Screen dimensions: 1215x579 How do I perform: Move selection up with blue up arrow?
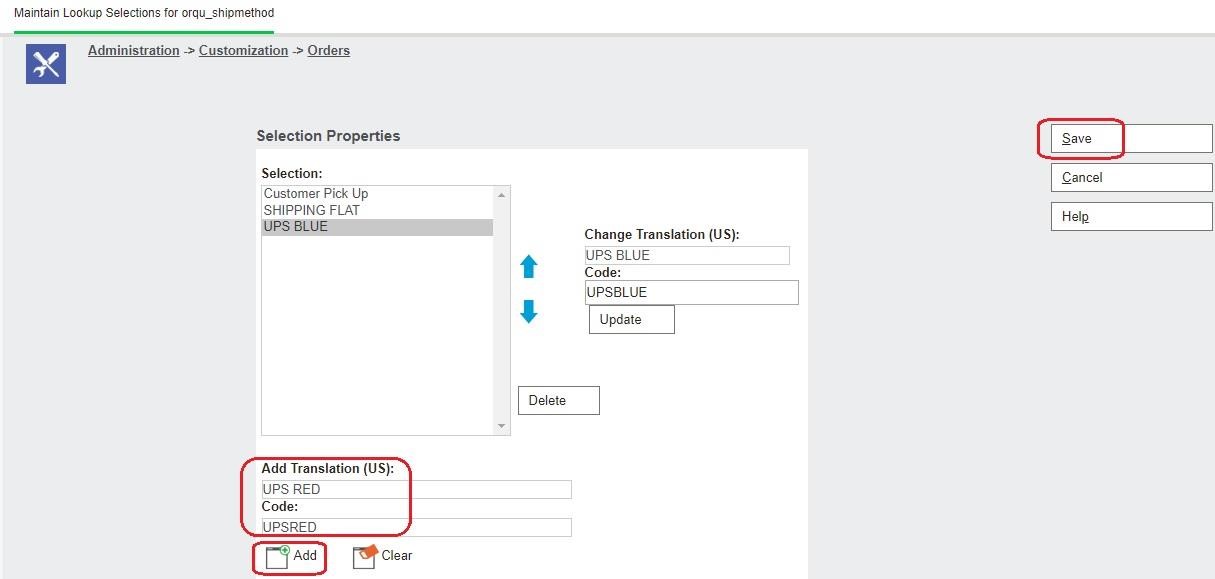click(x=529, y=266)
